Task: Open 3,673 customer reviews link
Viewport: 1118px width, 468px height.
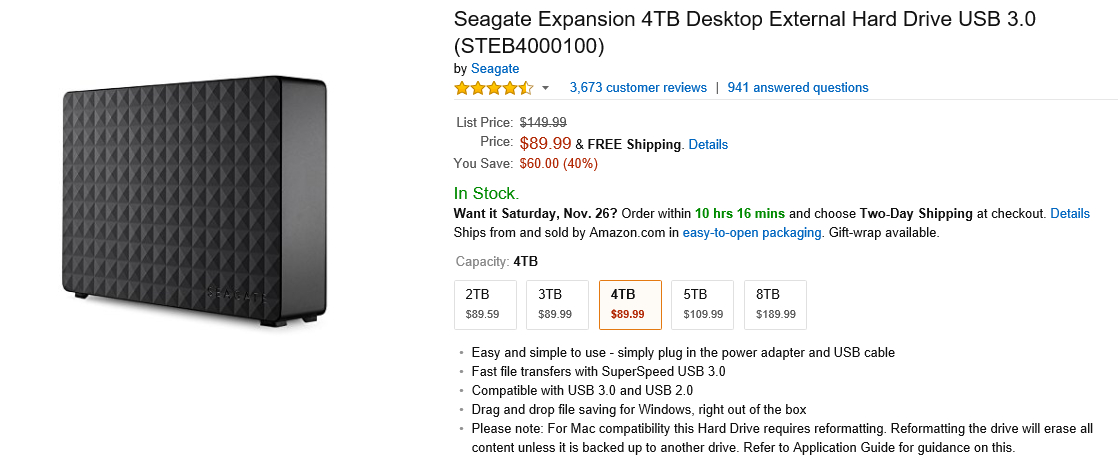Action: 638,88
